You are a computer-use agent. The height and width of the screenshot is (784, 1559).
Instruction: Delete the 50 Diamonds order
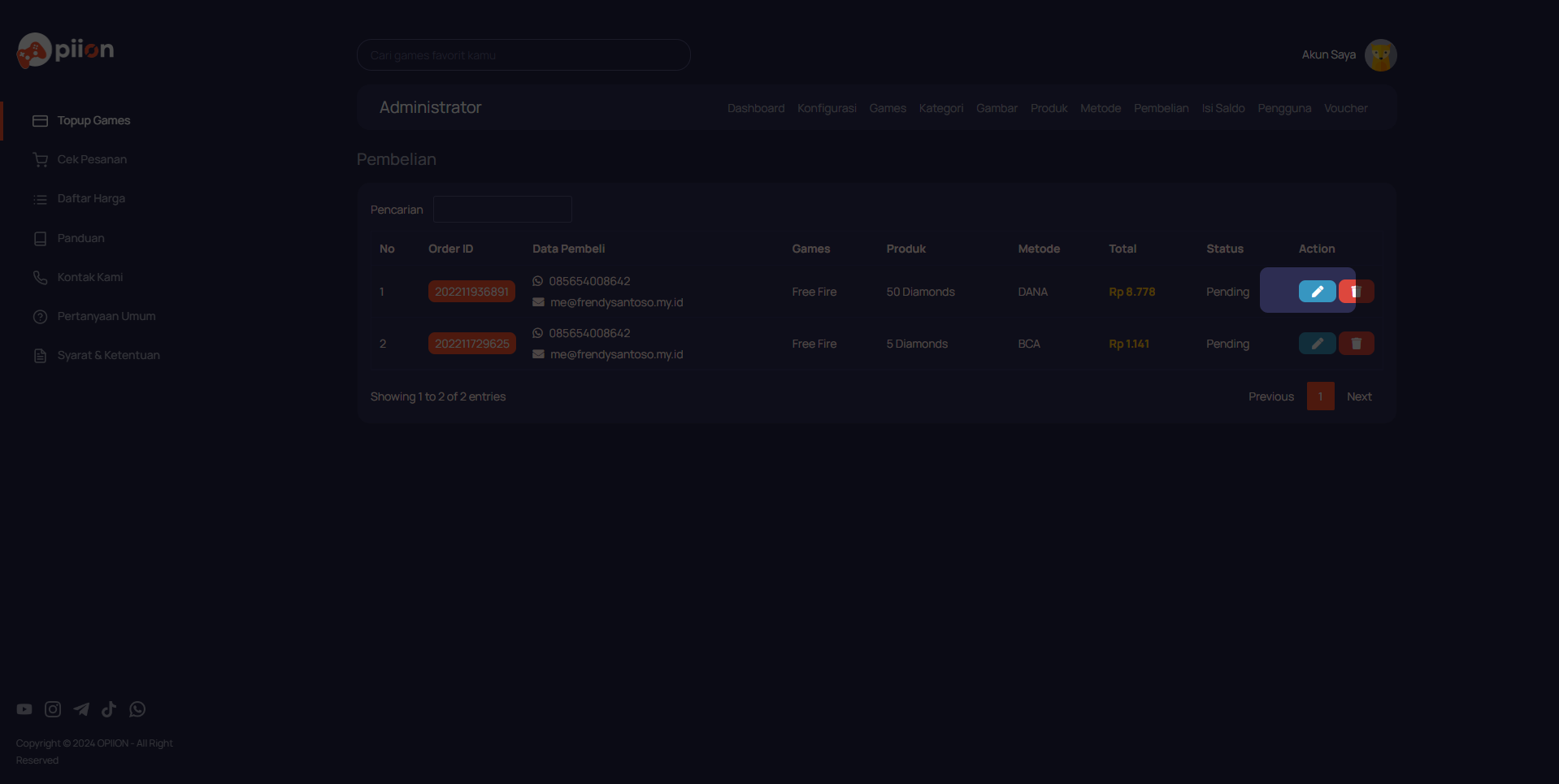coord(1356,291)
